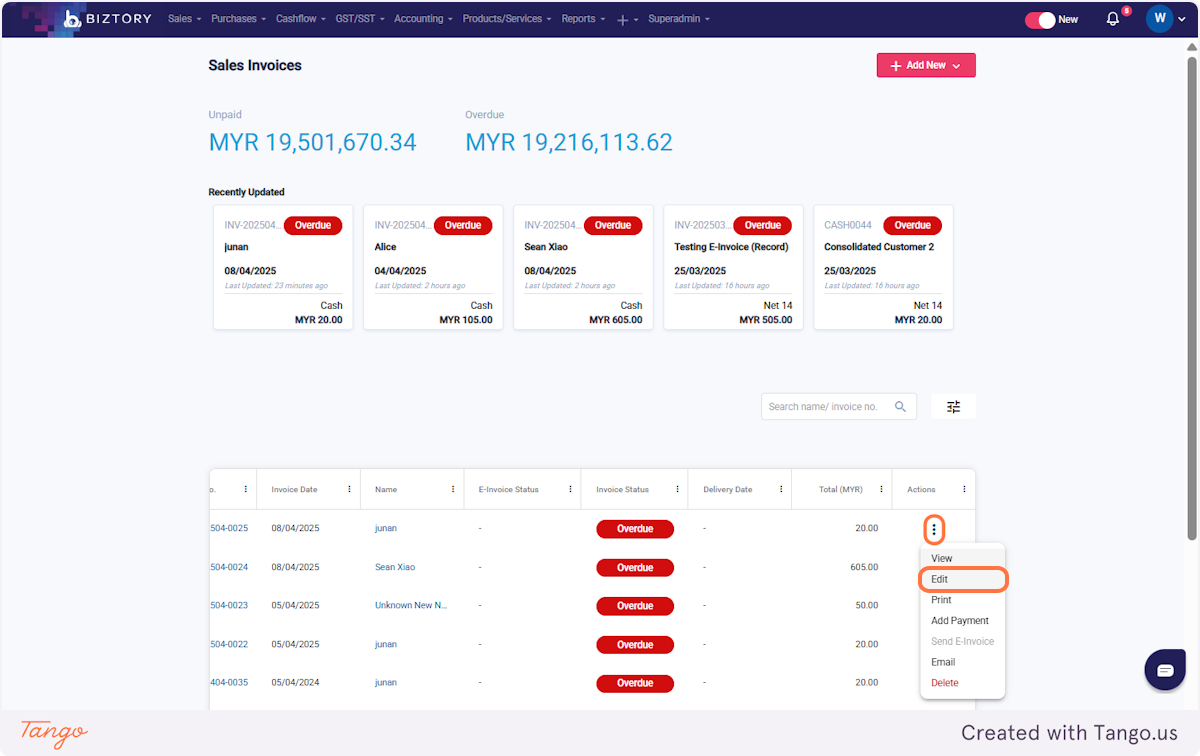Open the Add New dropdown button

pos(926,65)
